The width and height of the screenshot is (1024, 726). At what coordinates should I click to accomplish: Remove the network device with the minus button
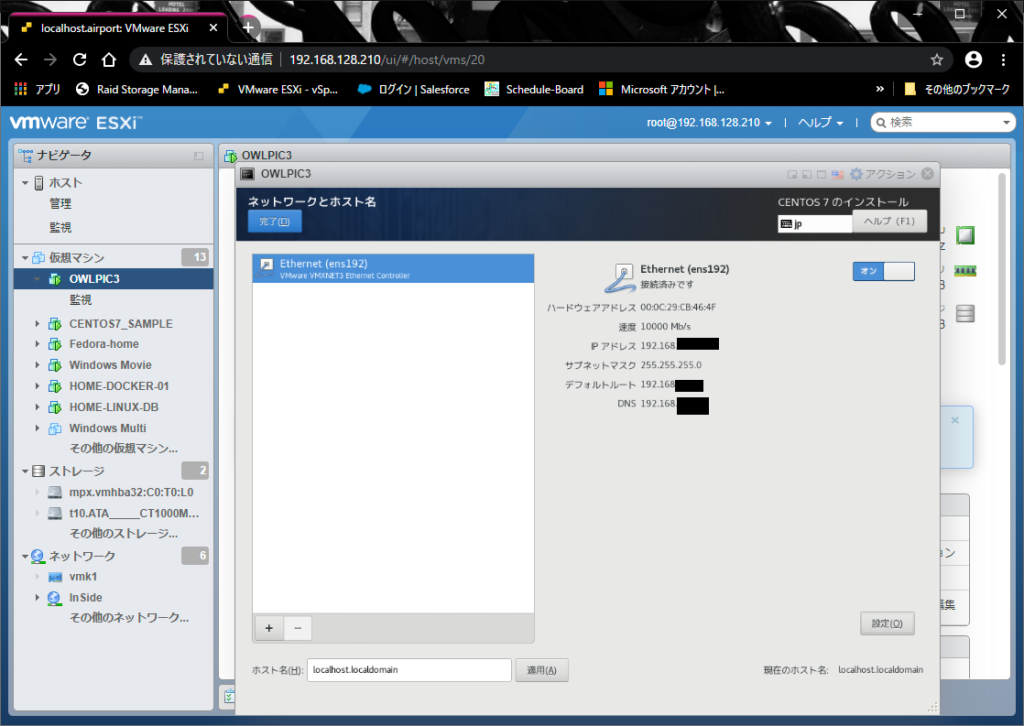pos(298,628)
